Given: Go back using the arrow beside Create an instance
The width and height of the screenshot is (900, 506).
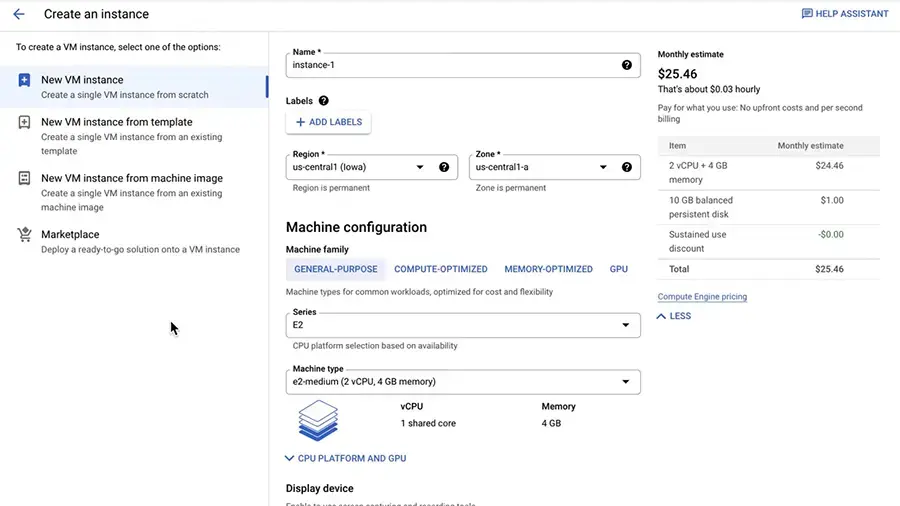Looking at the screenshot, I should point(19,14).
